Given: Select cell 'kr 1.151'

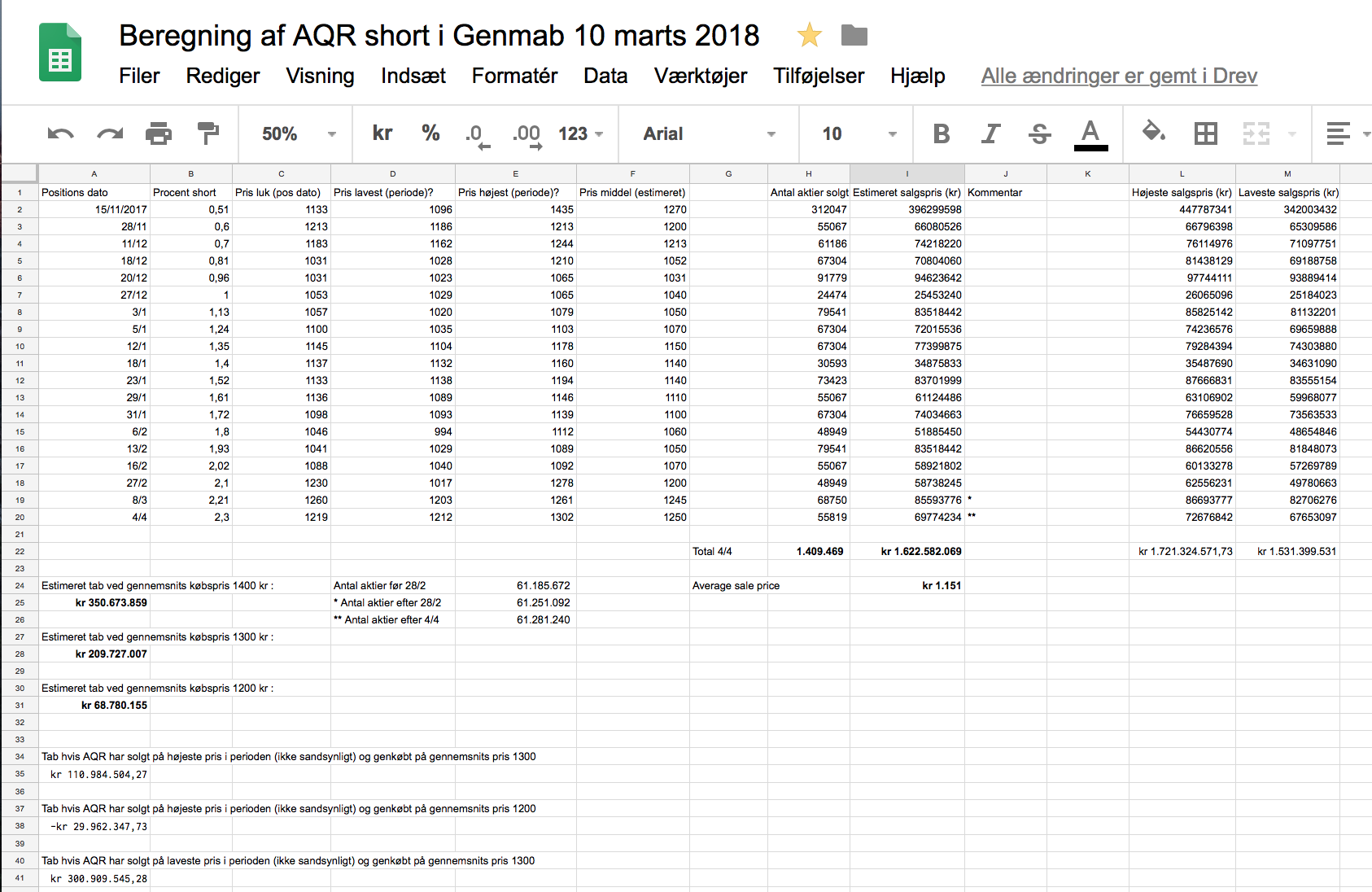Looking at the screenshot, I should (907, 585).
